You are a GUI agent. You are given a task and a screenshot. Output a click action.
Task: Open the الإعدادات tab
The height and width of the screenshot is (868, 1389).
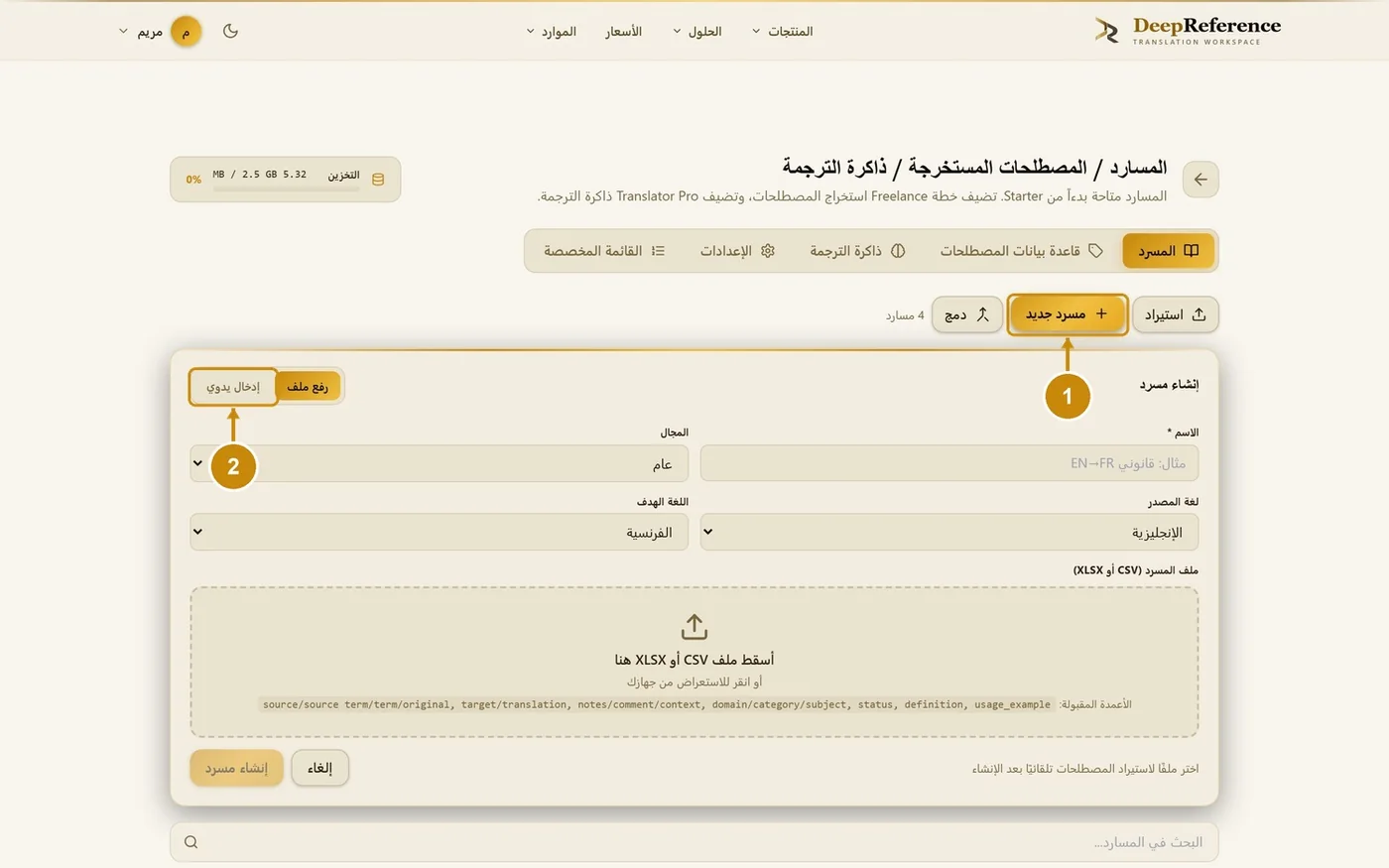pos(737,251)
